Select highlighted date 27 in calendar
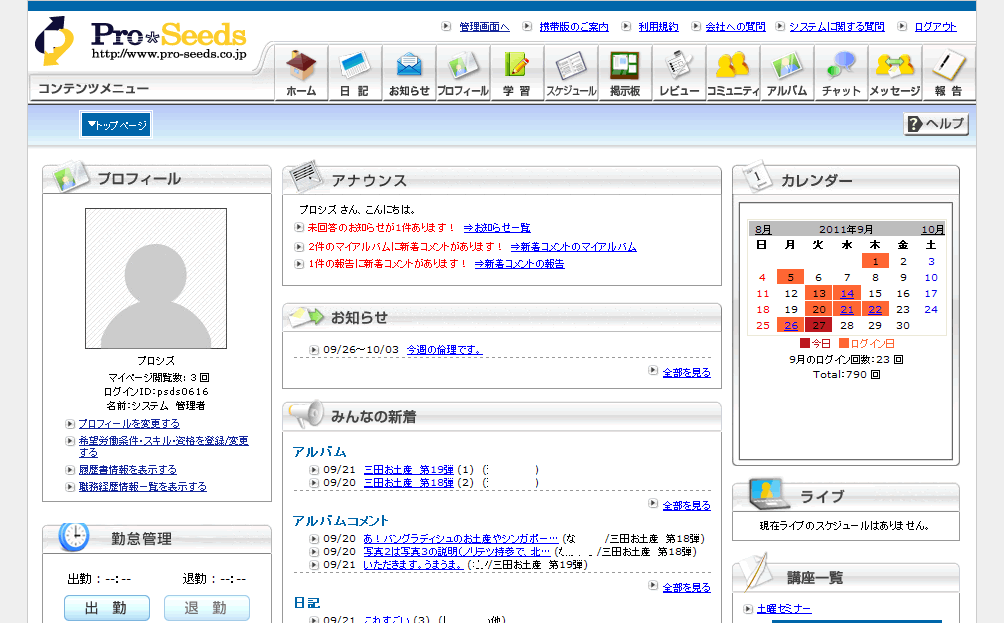The width and height of the screenshot is (1004, 623). click(x=819, y=325)
